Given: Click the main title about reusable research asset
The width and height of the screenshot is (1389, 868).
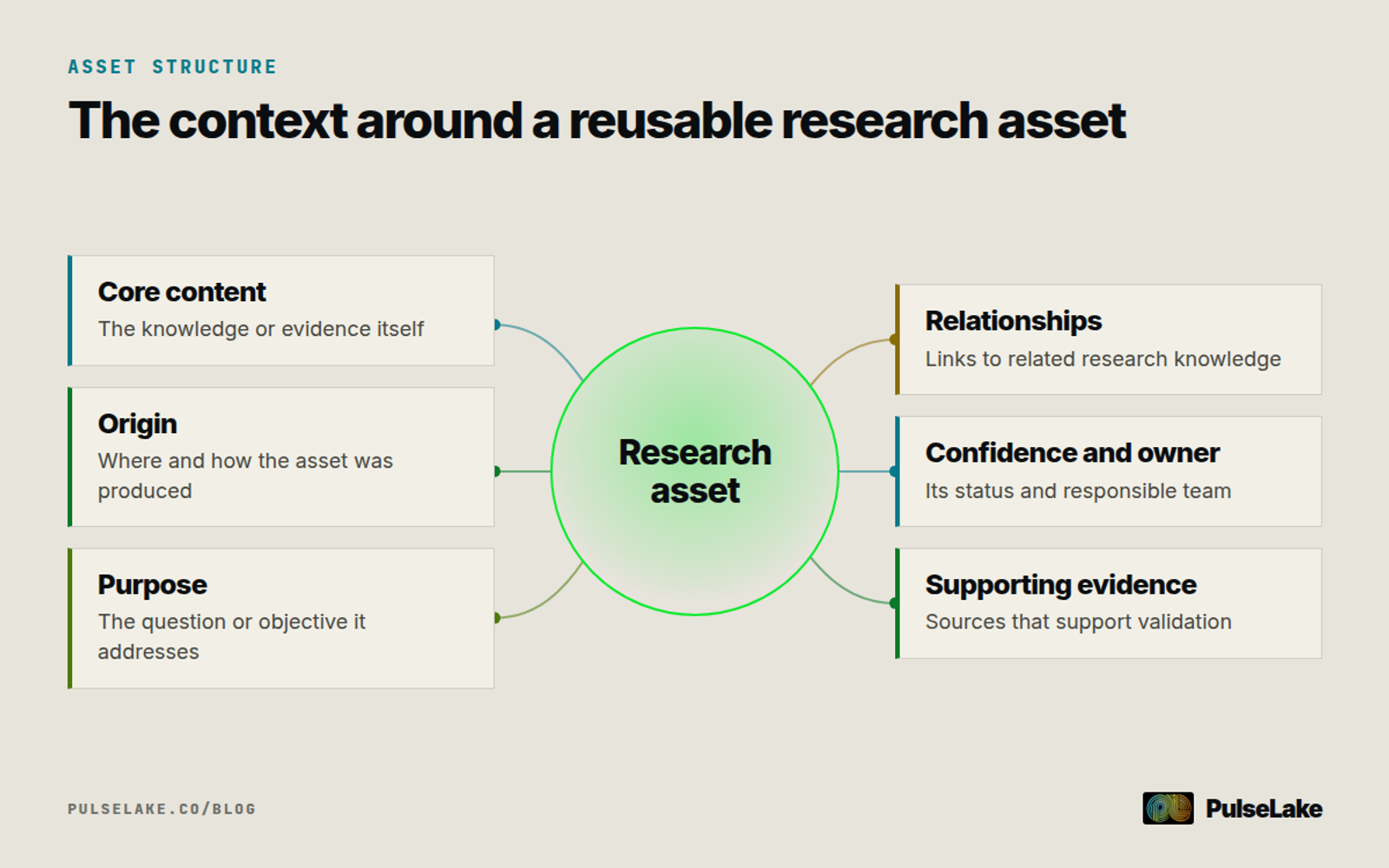Looking at the screenshot, I should (597, 120).
